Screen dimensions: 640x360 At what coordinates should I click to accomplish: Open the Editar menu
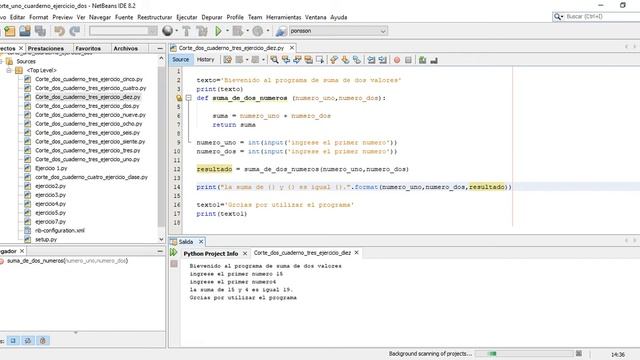pyautogui.click(x=17, y=17)
